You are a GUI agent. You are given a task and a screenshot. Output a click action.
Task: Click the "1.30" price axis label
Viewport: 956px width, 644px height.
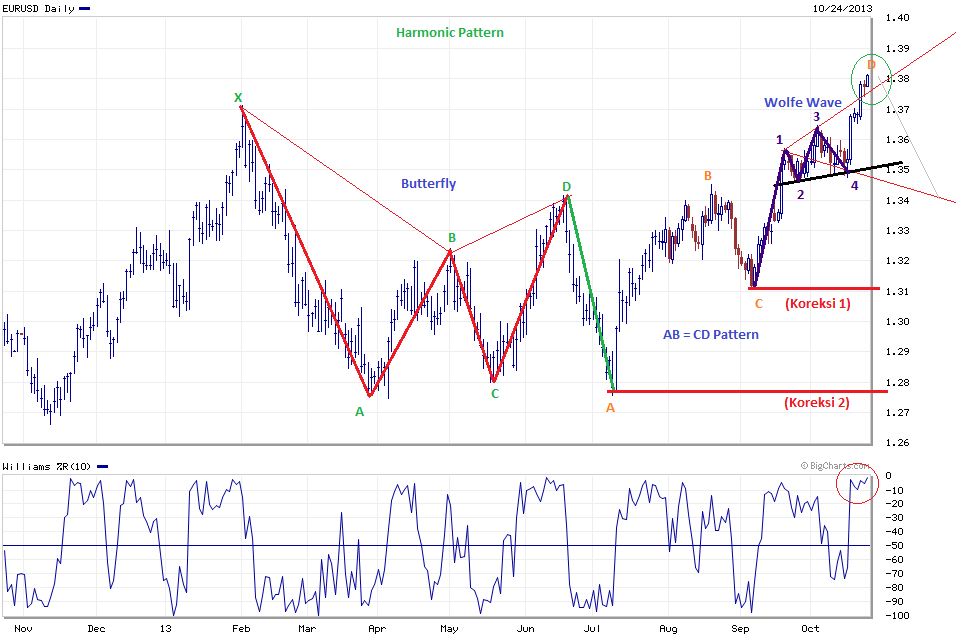pos(897,321)
